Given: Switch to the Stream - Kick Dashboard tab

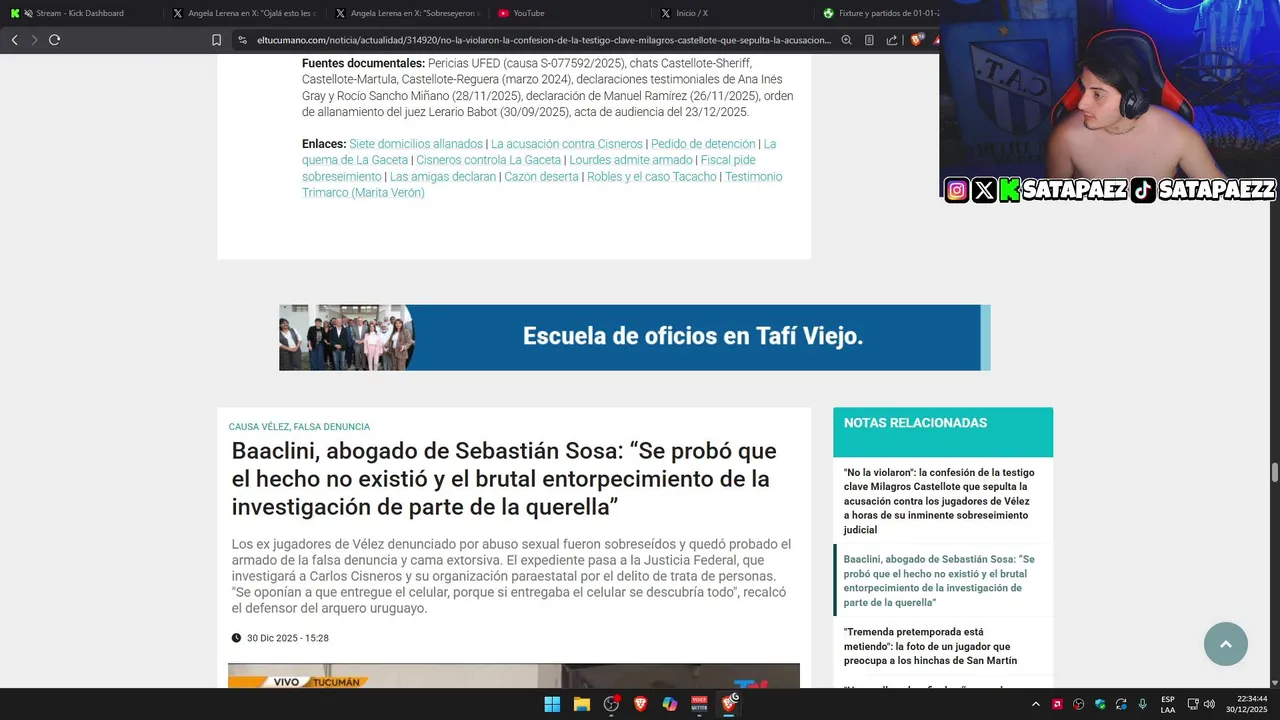Looking at the screenshot, I should pyautogui.click(x=80, y=13).
